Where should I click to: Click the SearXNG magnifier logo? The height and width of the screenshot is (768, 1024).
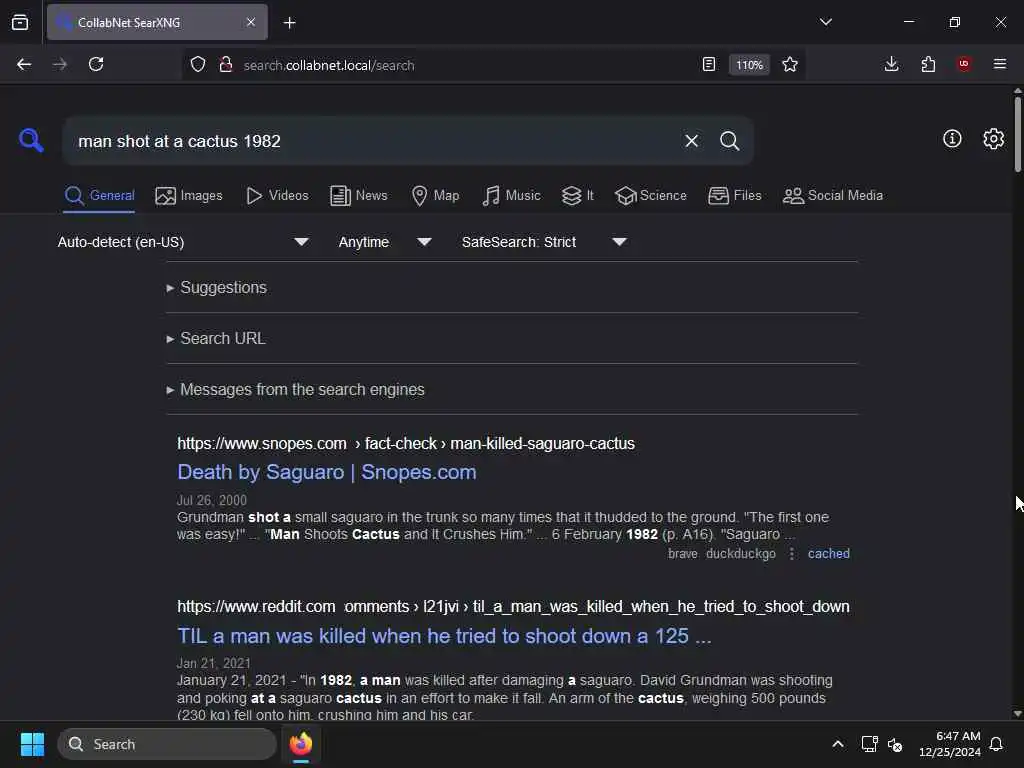[x=31, y=140]
